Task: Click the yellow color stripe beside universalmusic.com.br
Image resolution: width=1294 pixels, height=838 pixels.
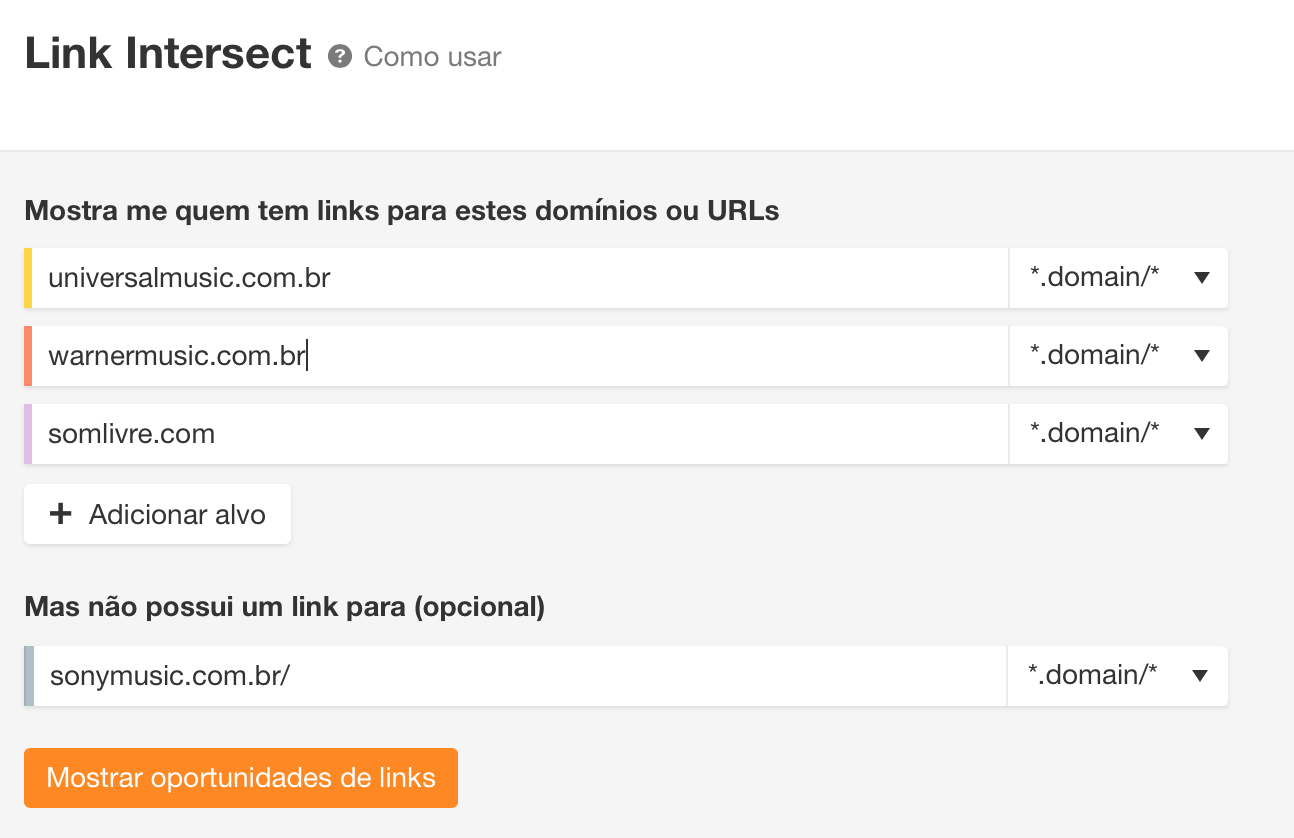Action: click(x=27, y=278)
